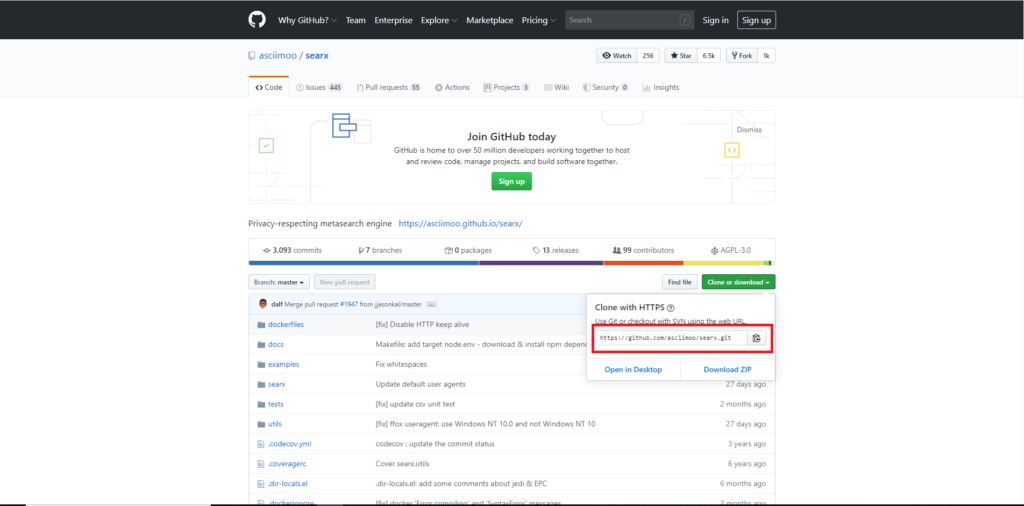Open the AGPL-3.0 license link
1024x506 pixels.
point(731,251)
